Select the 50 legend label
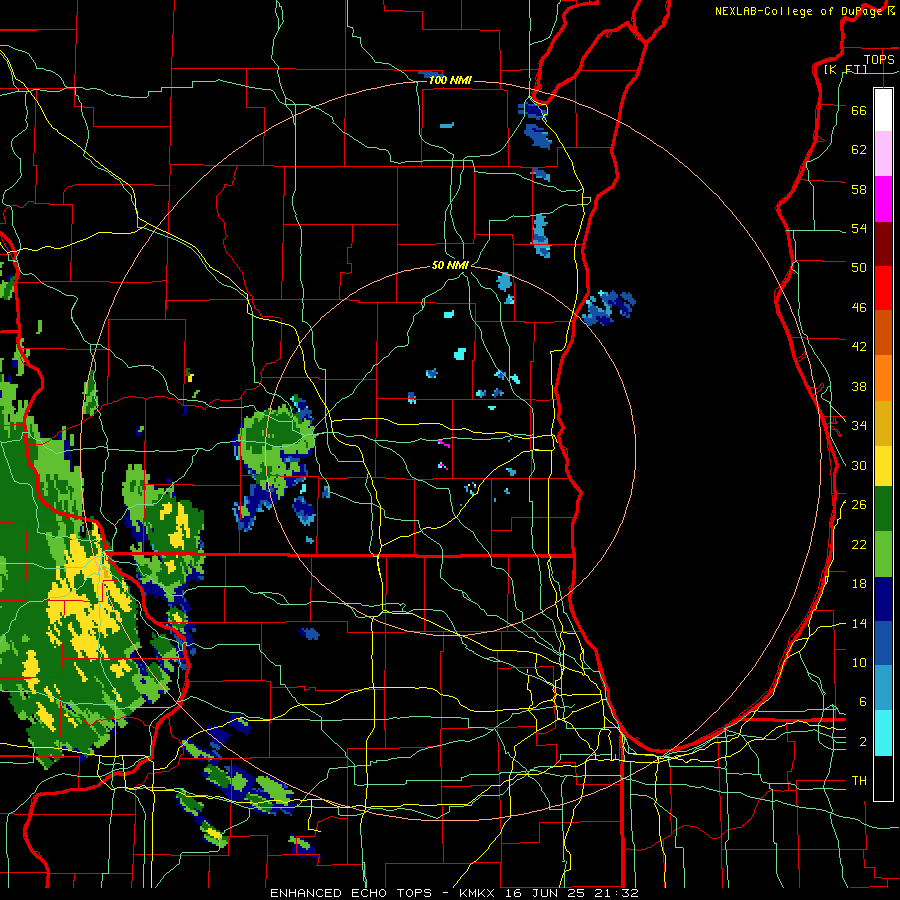The height and width of the screenshot is (900, 900). click(x=859, y=267)
